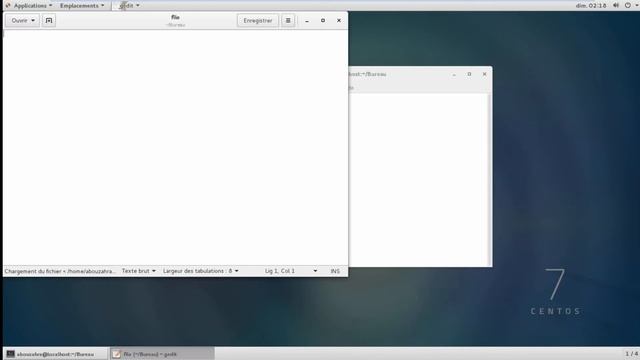Click inside the terminal window content
The height and width of the screenshot is (360, 640).
click(x=418, y=180)
